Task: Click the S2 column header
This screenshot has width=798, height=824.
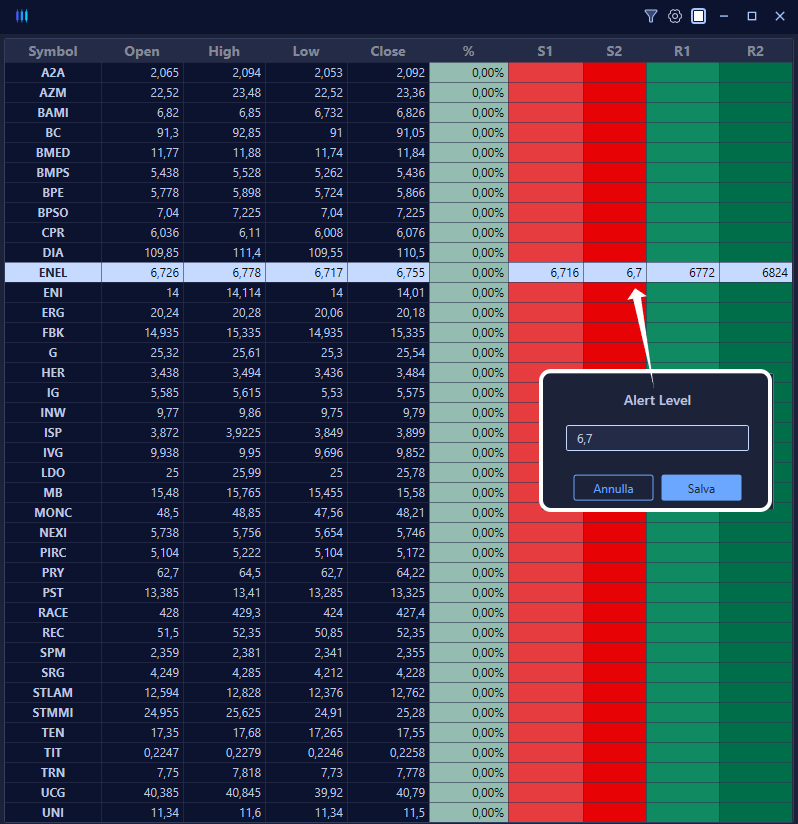Action: tap(614, 51)
